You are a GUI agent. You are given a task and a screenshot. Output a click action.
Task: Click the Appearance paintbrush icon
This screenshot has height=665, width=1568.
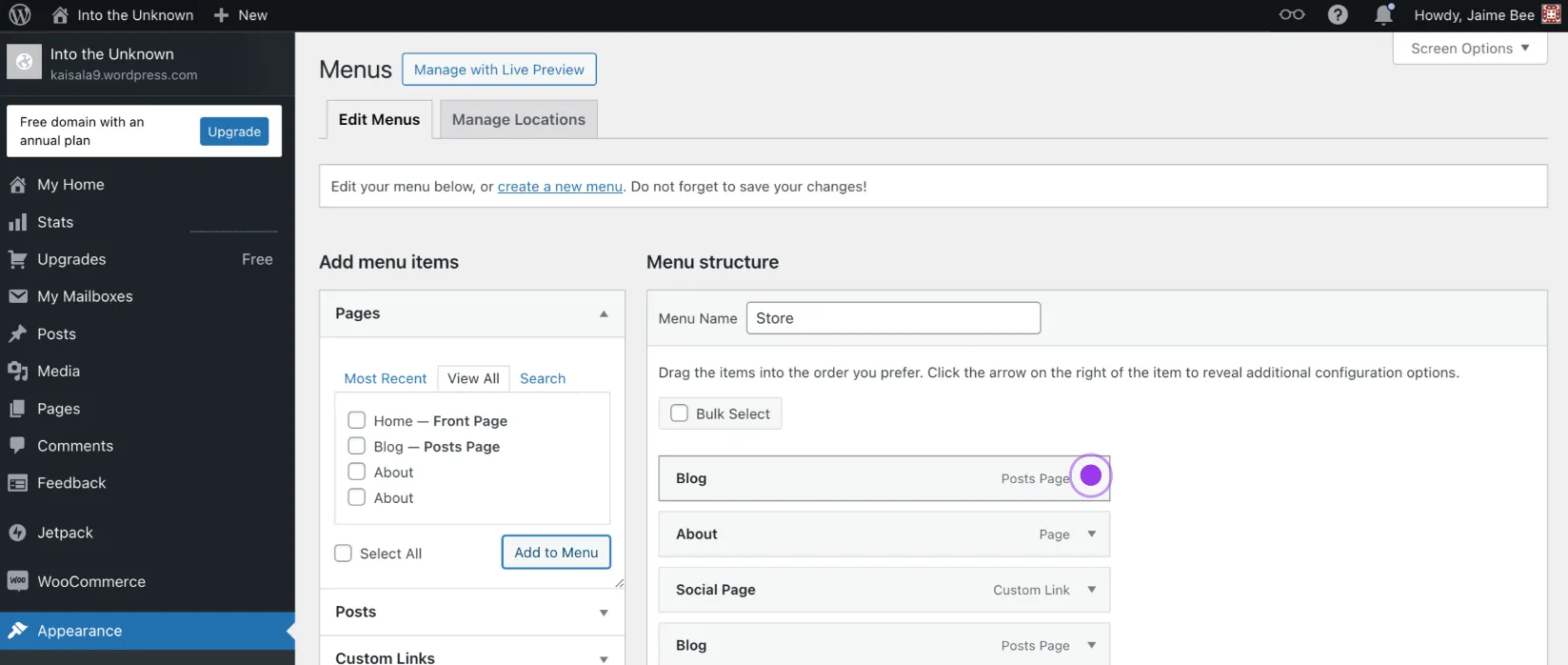17,630
